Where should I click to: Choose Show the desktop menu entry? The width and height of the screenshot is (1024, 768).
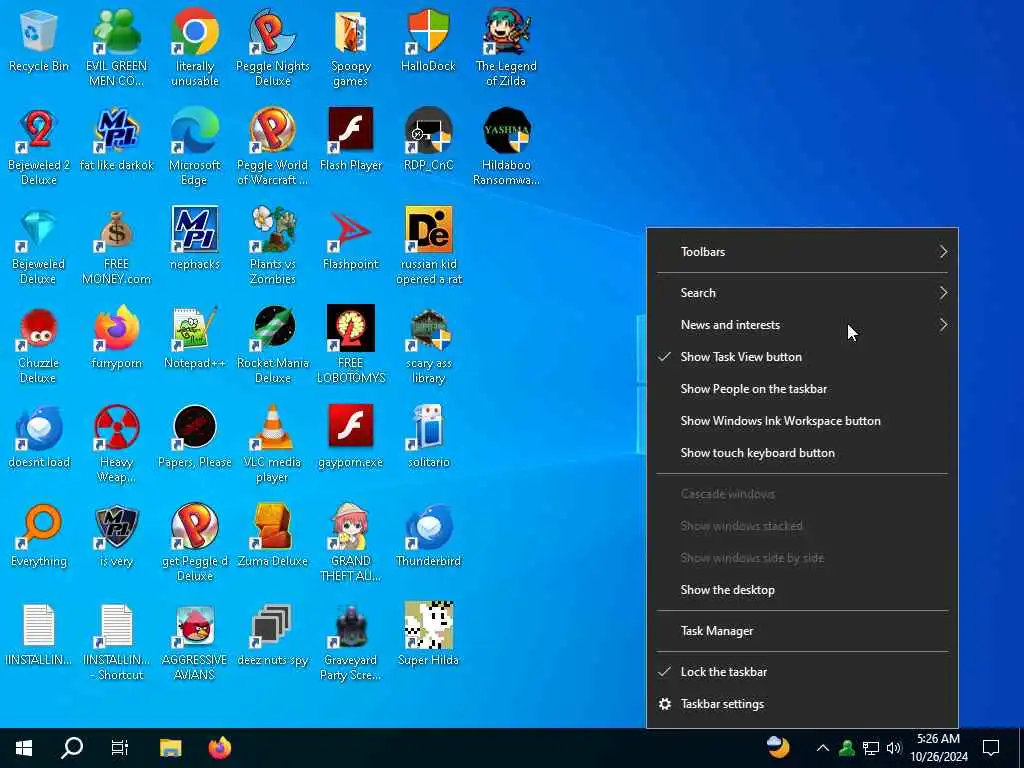point(802,590)
